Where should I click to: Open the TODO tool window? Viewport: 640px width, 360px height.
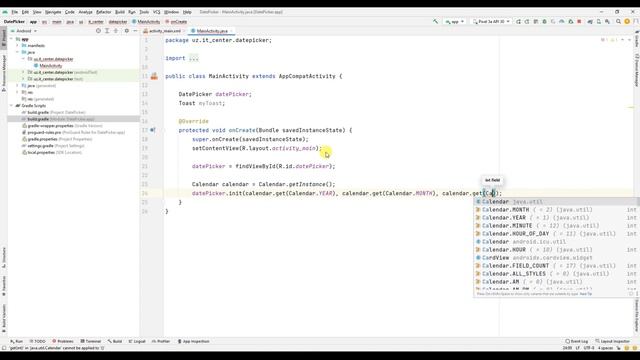tap(37, 341)
